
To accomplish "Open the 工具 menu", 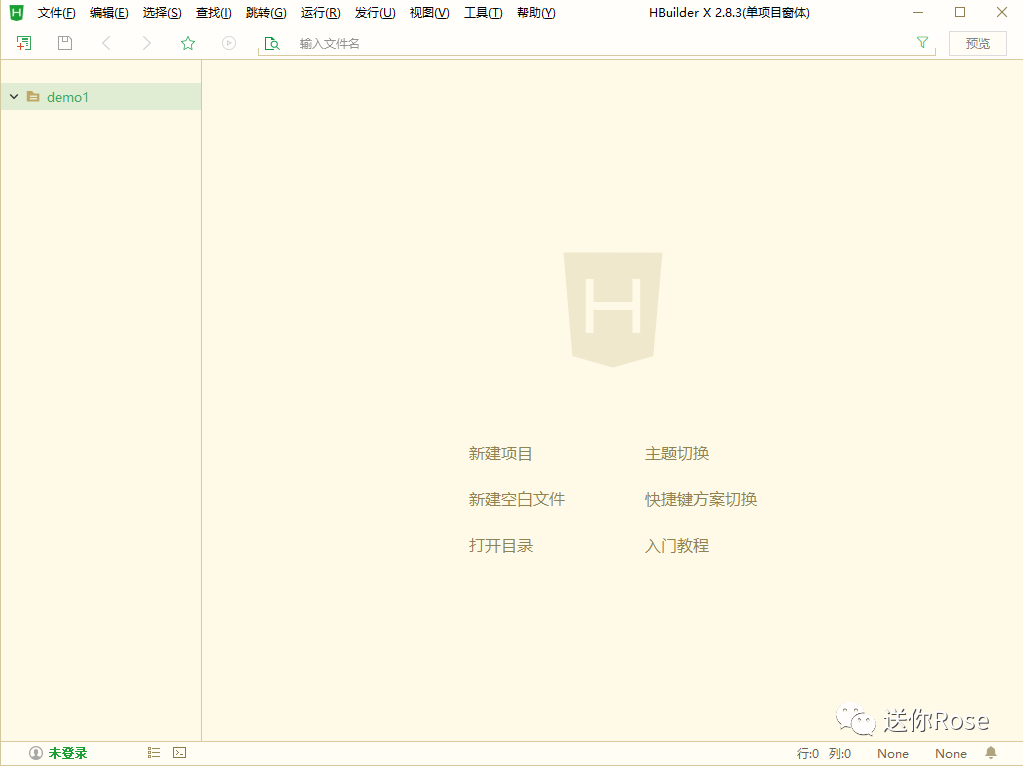I will pos(483,12).
